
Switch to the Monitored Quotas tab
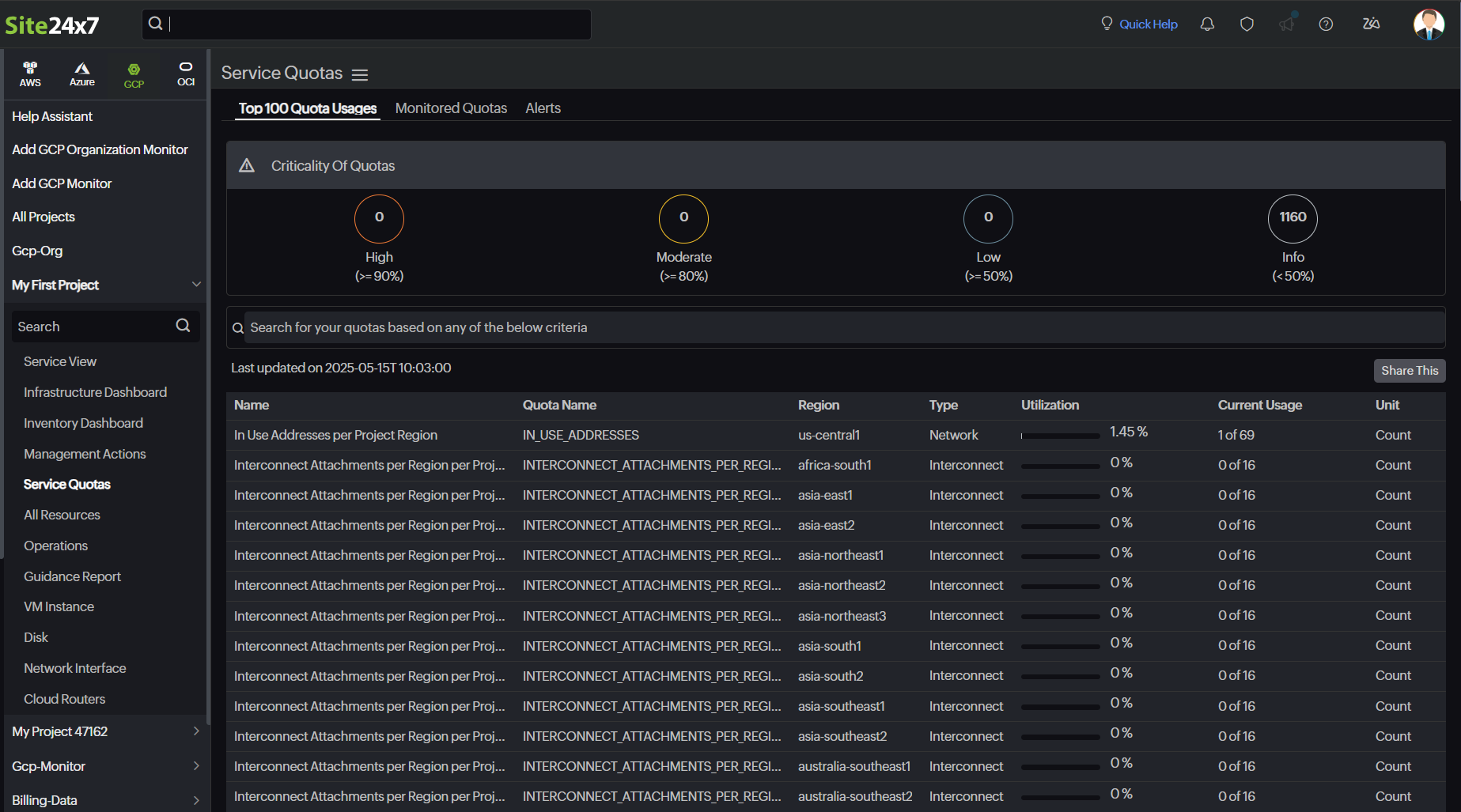tap(451, 108)
